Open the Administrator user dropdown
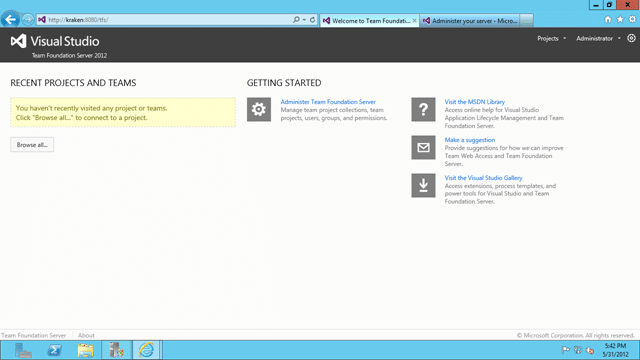This screenshot has width=640, height=360. coord(598,38)
